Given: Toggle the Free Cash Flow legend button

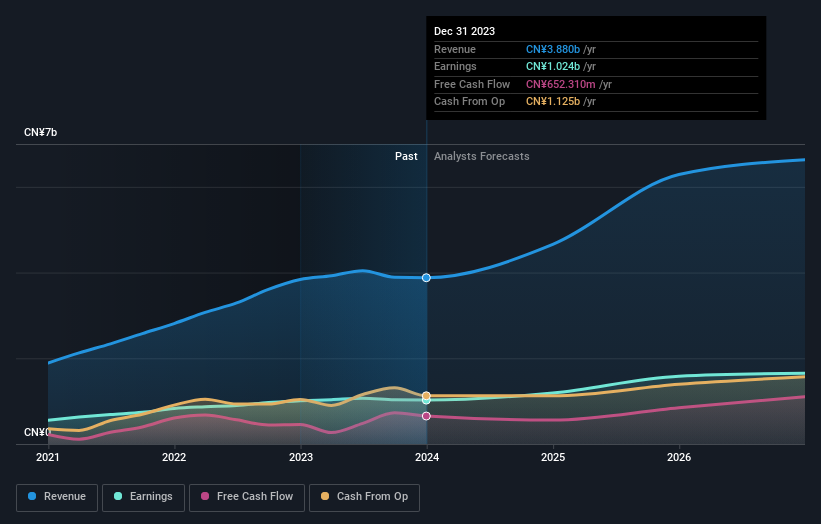Looking at the screenshot, I should pos(247,497).
